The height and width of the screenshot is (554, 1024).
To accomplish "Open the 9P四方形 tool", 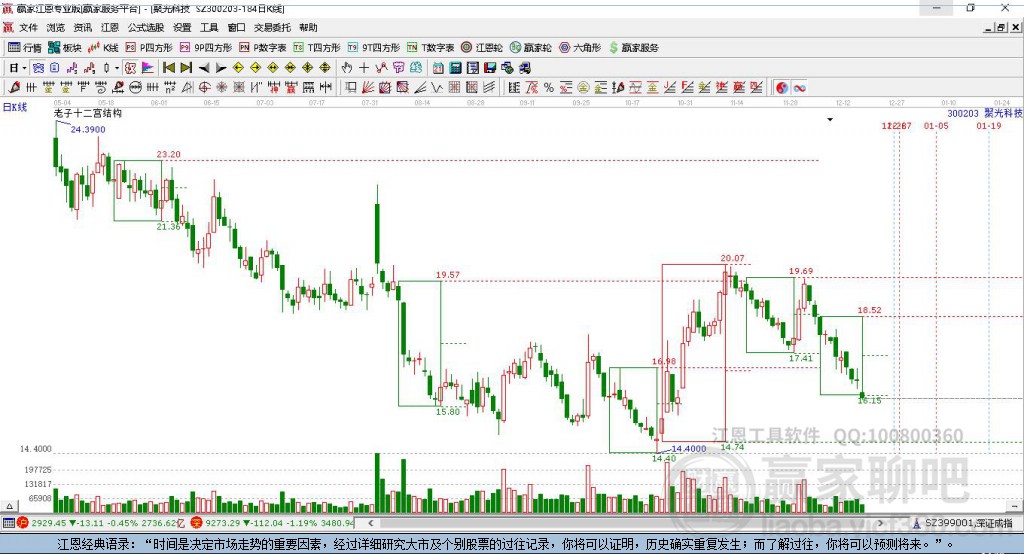I will coord(206,48).
